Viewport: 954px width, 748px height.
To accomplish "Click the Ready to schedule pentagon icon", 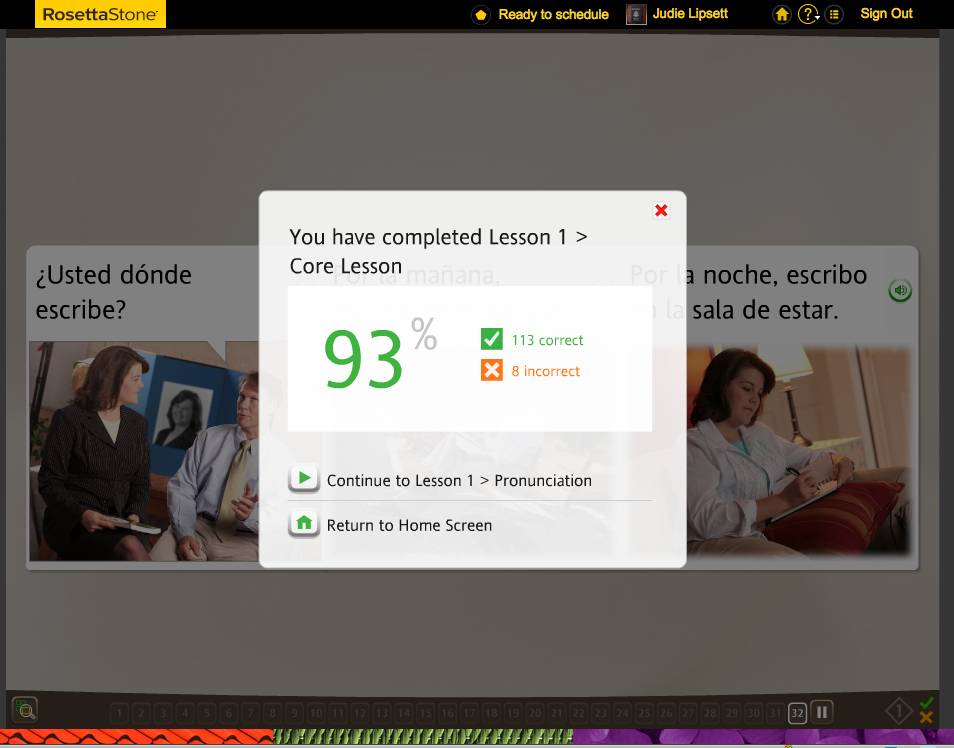I will (481, 15).
